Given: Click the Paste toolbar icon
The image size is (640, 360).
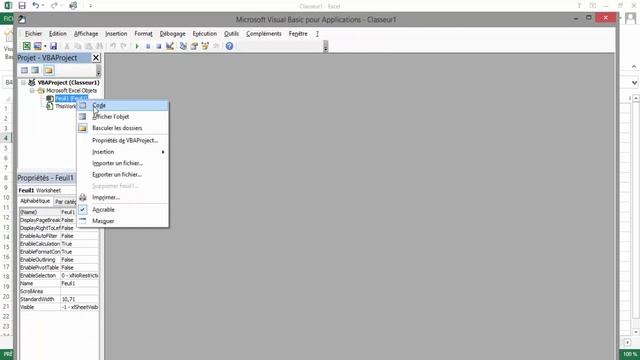Looking at the screenshot, I should (x=88, y=46).
